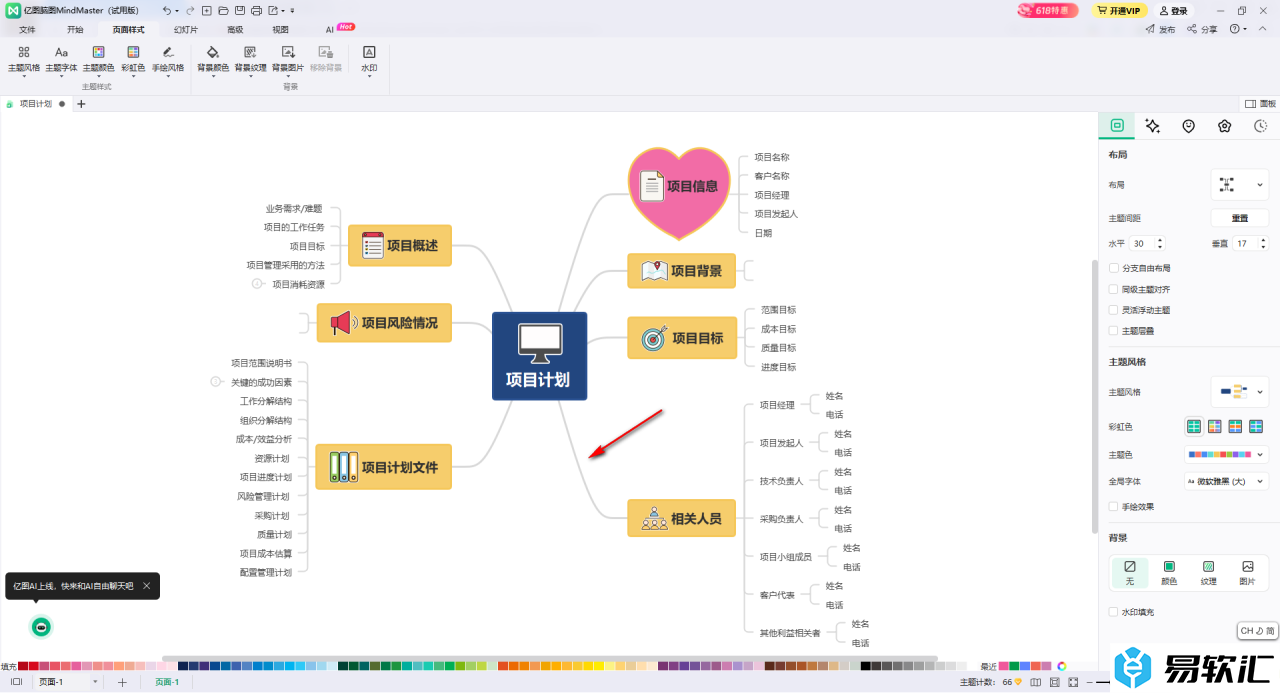Click the 重置 reset button
Screen dimensions: 1280x693
point(1240,218)
